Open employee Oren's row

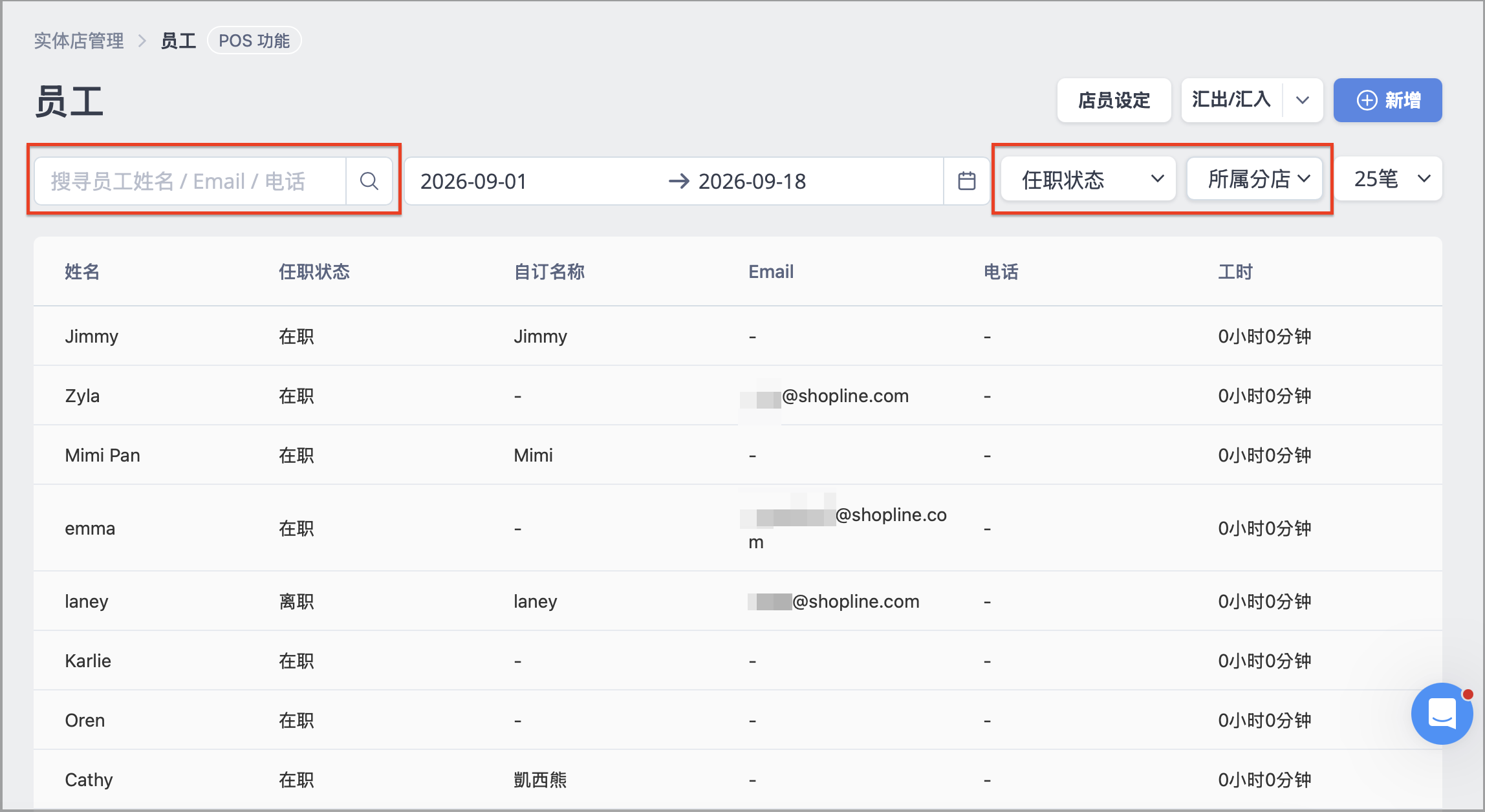pyautogui.click(x=737, y=720)
